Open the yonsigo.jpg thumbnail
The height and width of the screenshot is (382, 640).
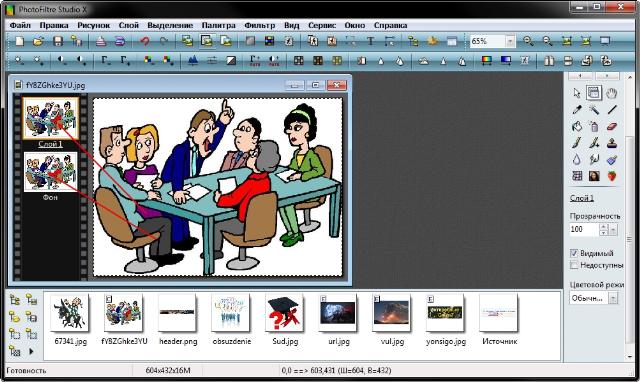(x=445, y=313)
